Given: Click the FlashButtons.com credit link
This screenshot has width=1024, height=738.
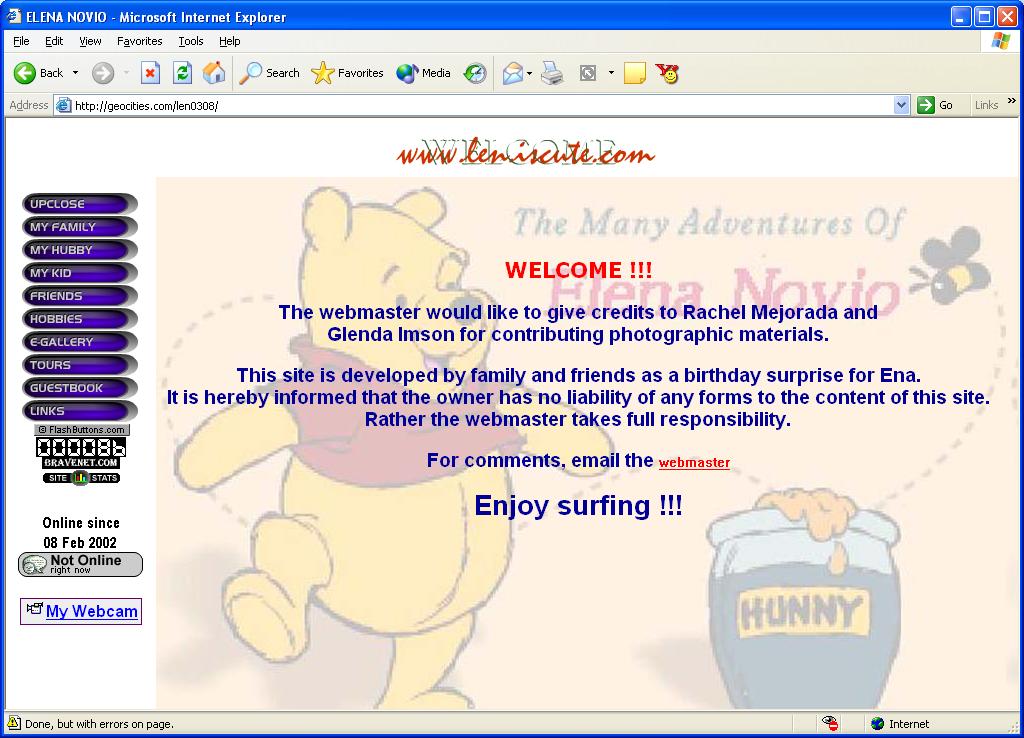Looking at the screenshot, I should click(x=82, y=430).
